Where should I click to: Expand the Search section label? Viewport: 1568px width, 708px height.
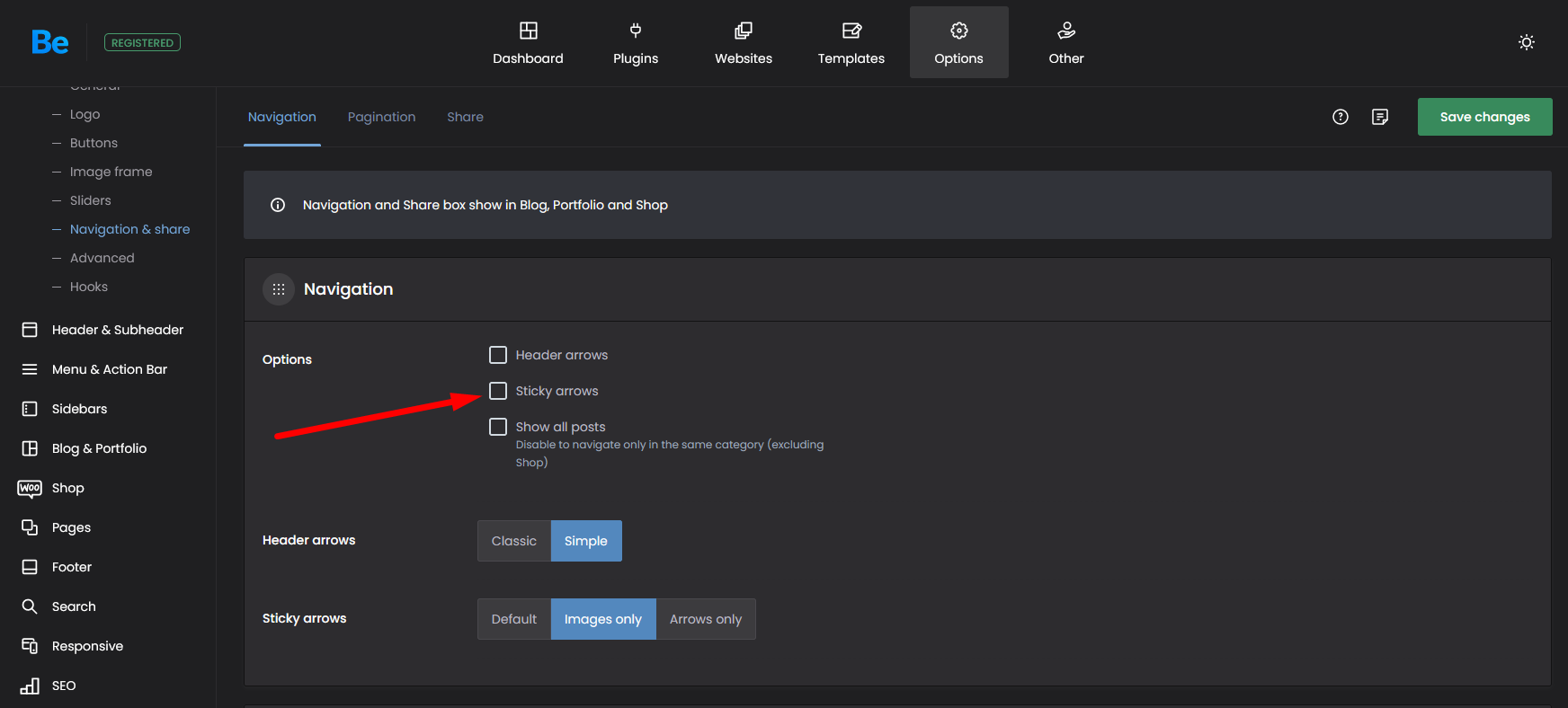(x=74, y=606)
